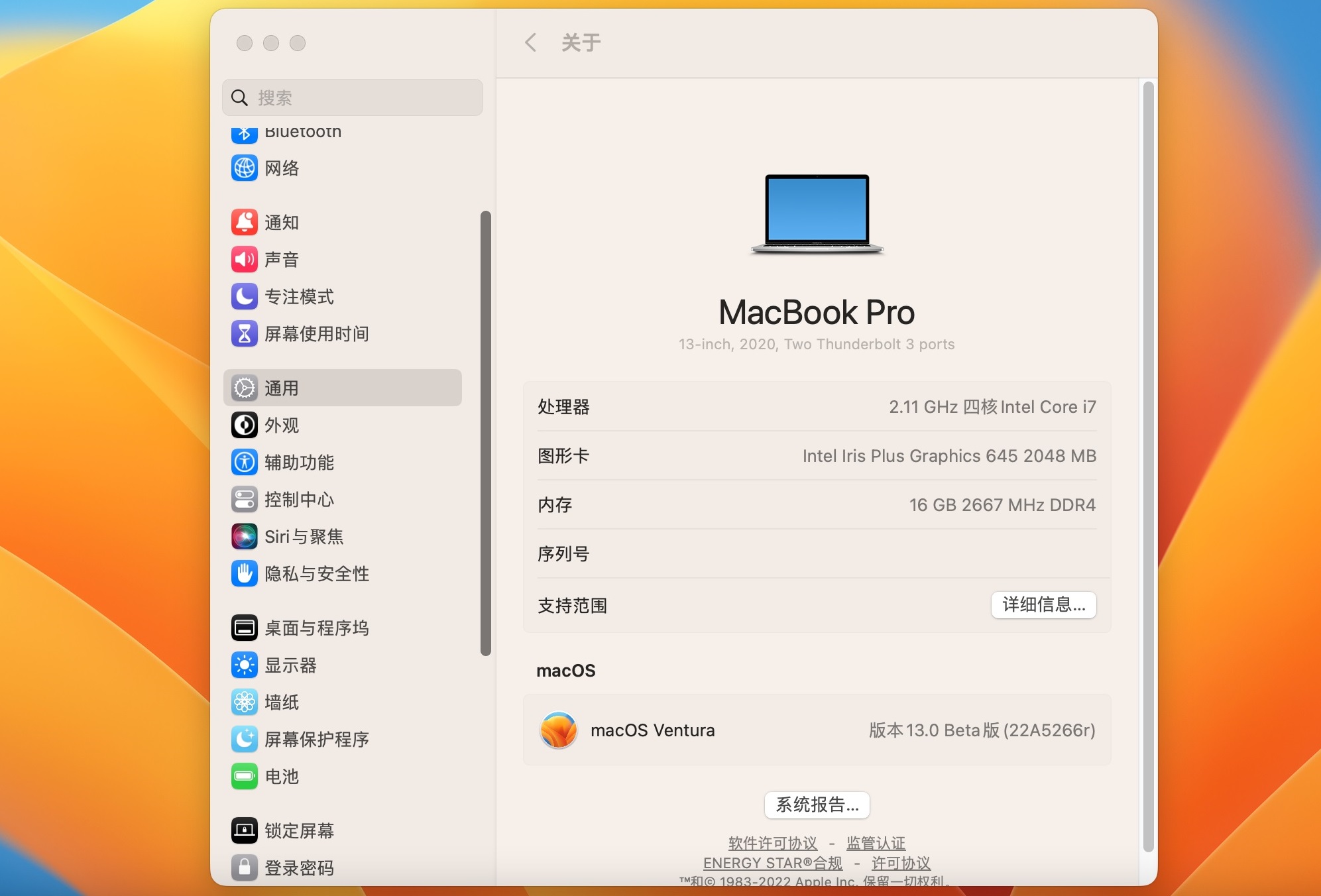Screen dimensions: 1321x896
Task: Open Siri与聚焦 icon in sidebar
Action: pyautogui.click(x=244, y=536)
